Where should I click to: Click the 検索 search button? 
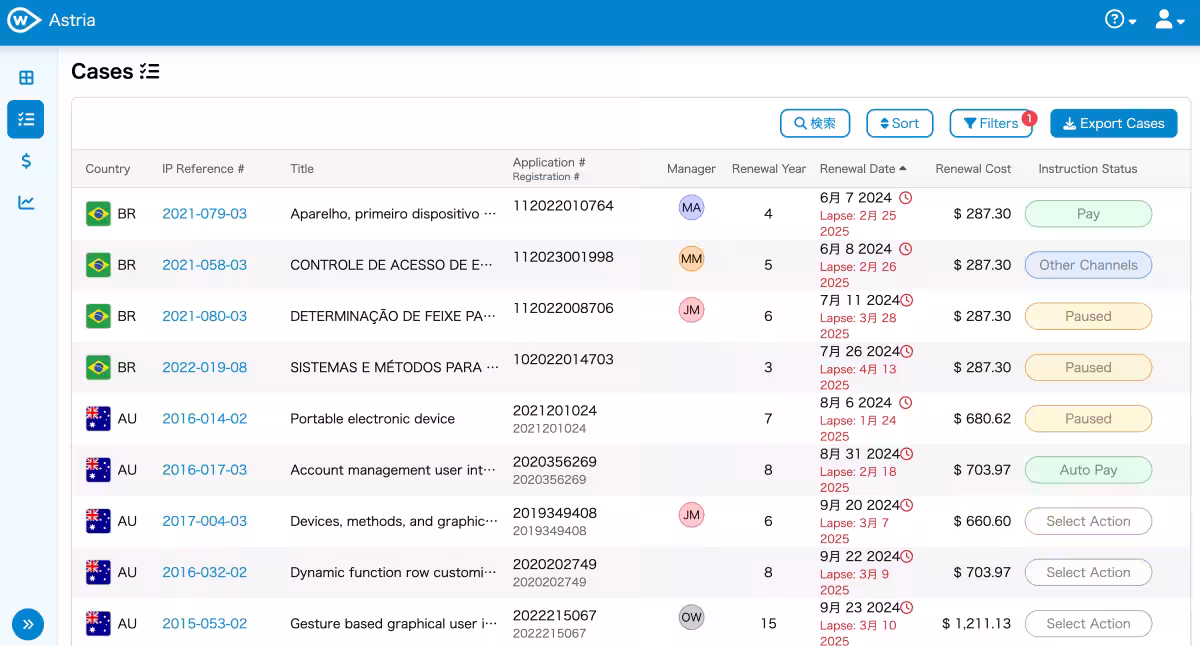(x=814, y=123)
